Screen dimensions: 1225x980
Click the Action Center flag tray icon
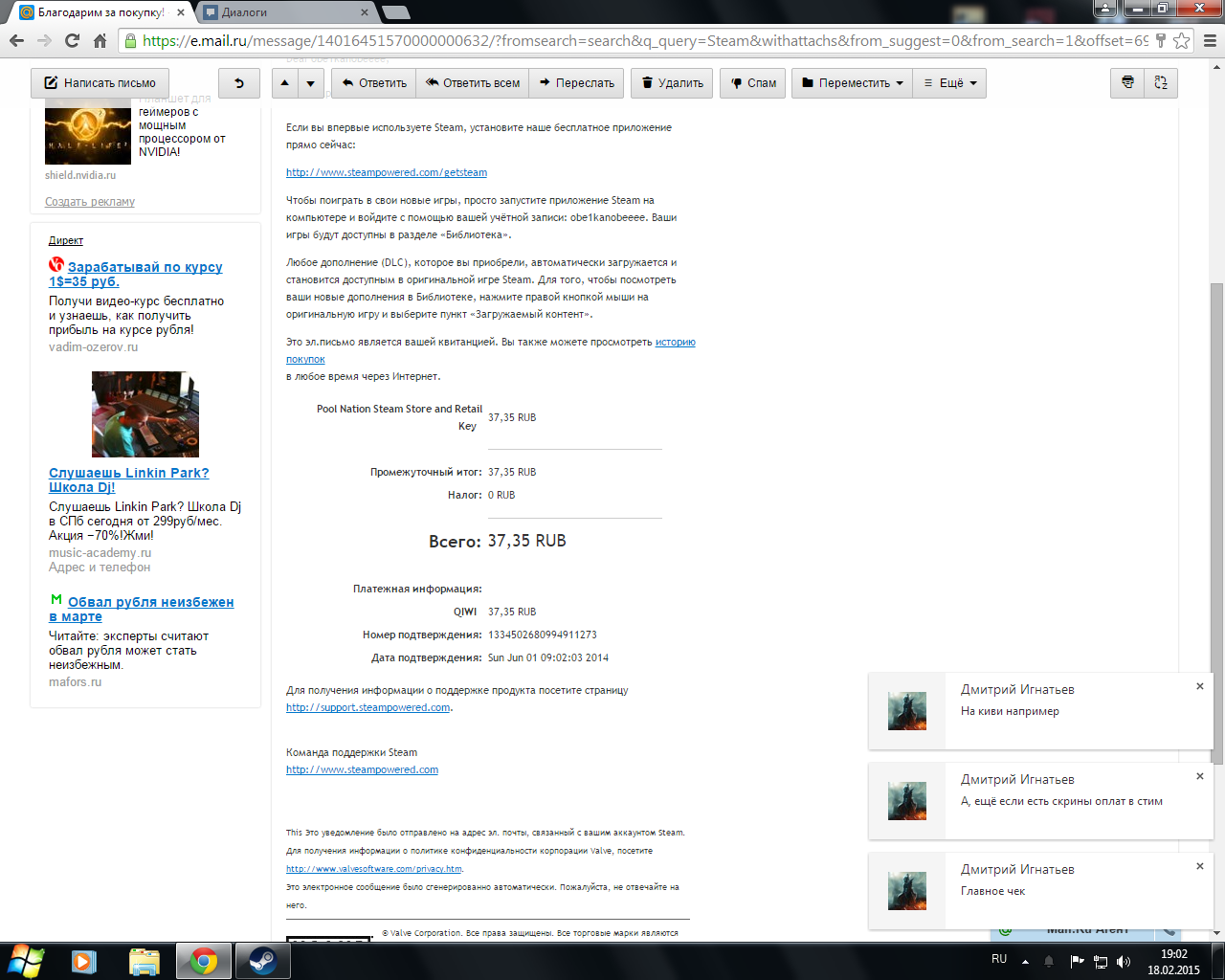pyautogui.click(x=1077, y=961)
